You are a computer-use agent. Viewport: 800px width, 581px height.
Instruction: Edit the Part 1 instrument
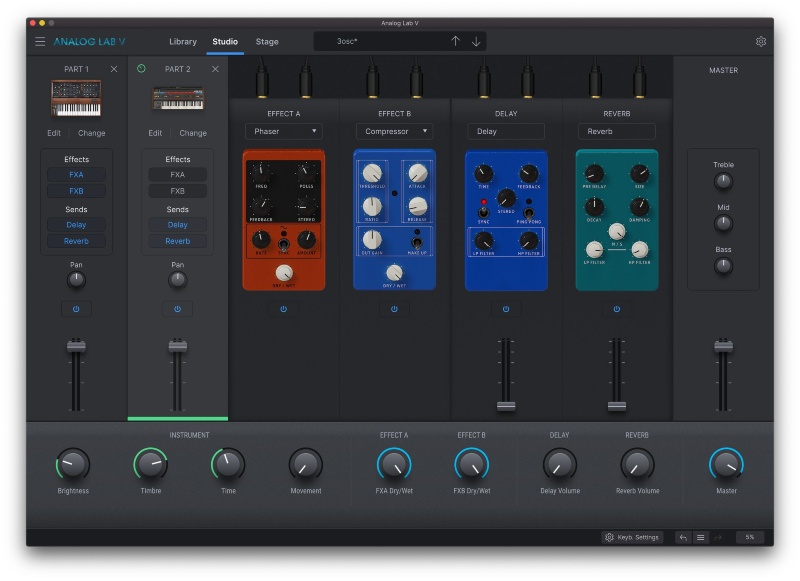coord(55,133)
